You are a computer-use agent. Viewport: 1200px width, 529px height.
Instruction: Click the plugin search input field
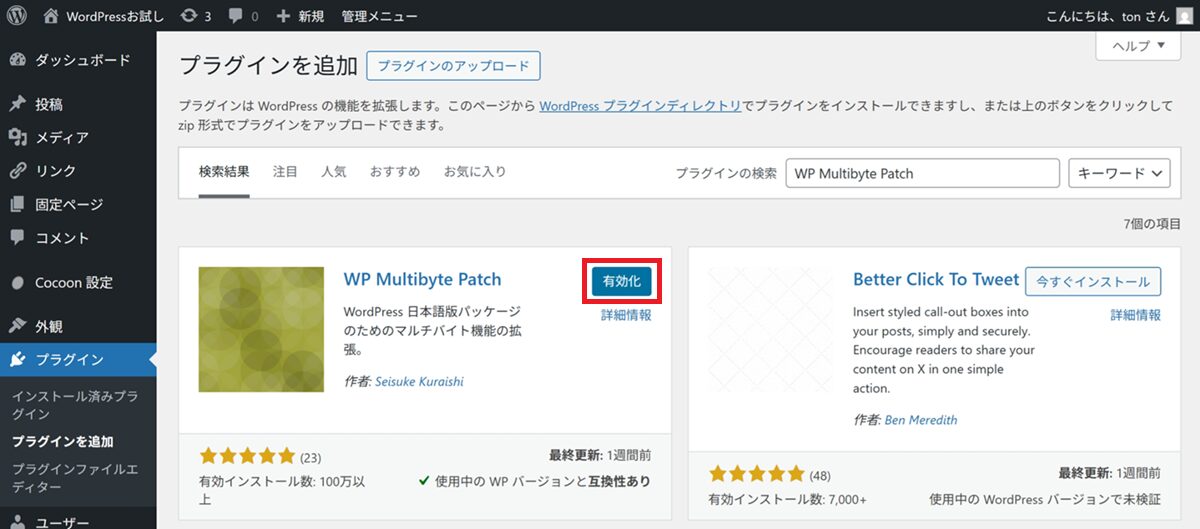[921, 173]
